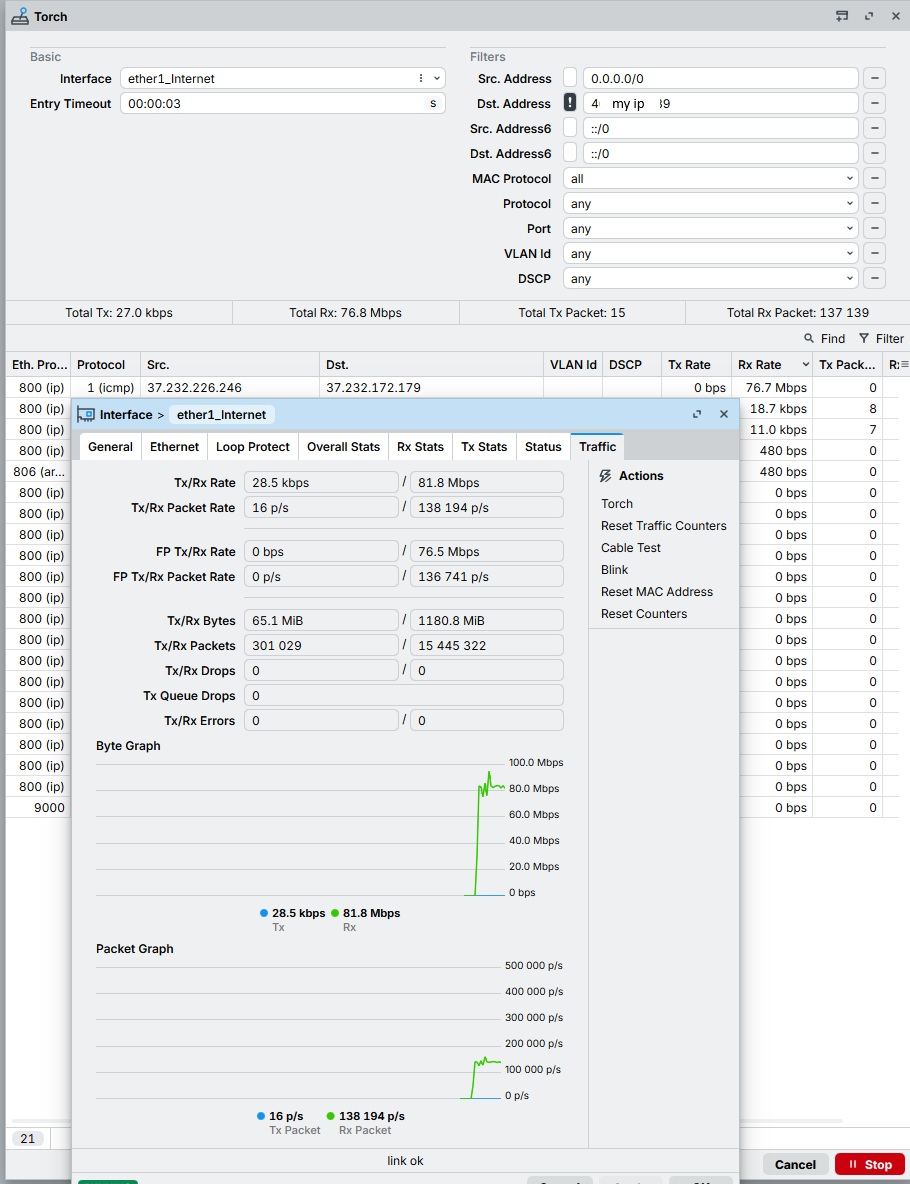Toggle Dst. Address invert checkbox
Viewport: 910px width, 1184px height.
tap(570, 103)
